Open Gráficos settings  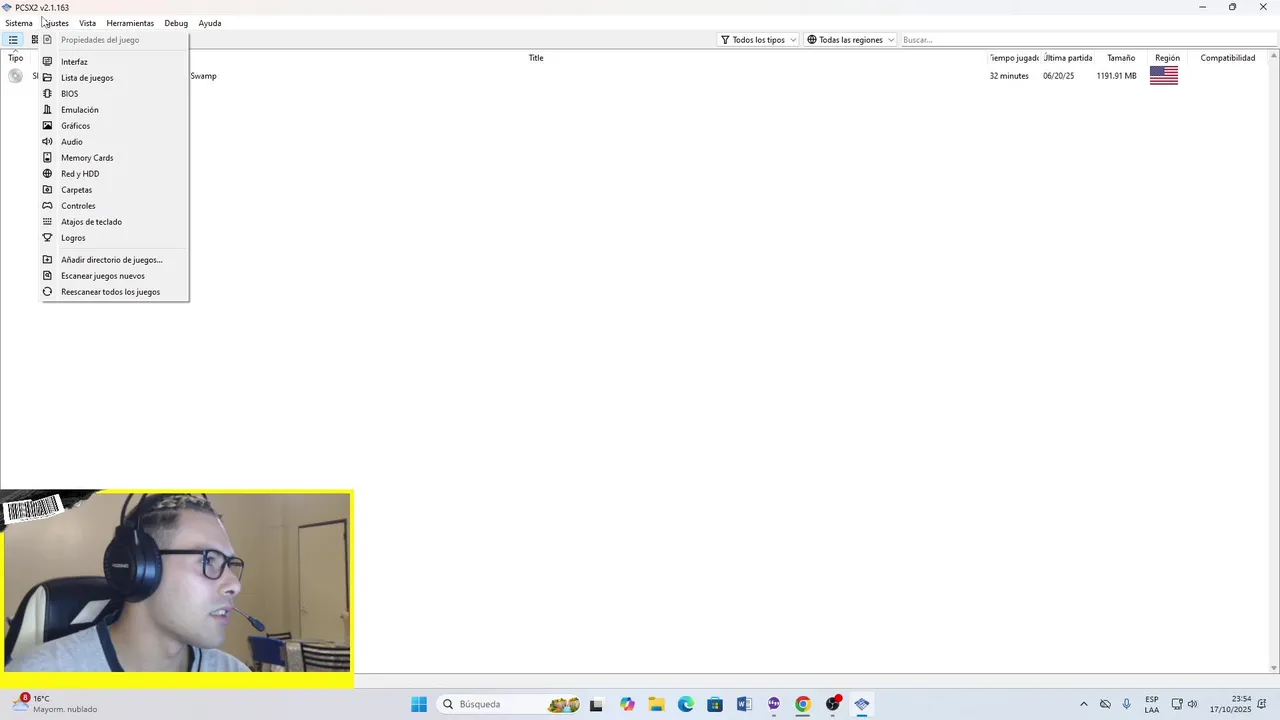click(114, 126)
